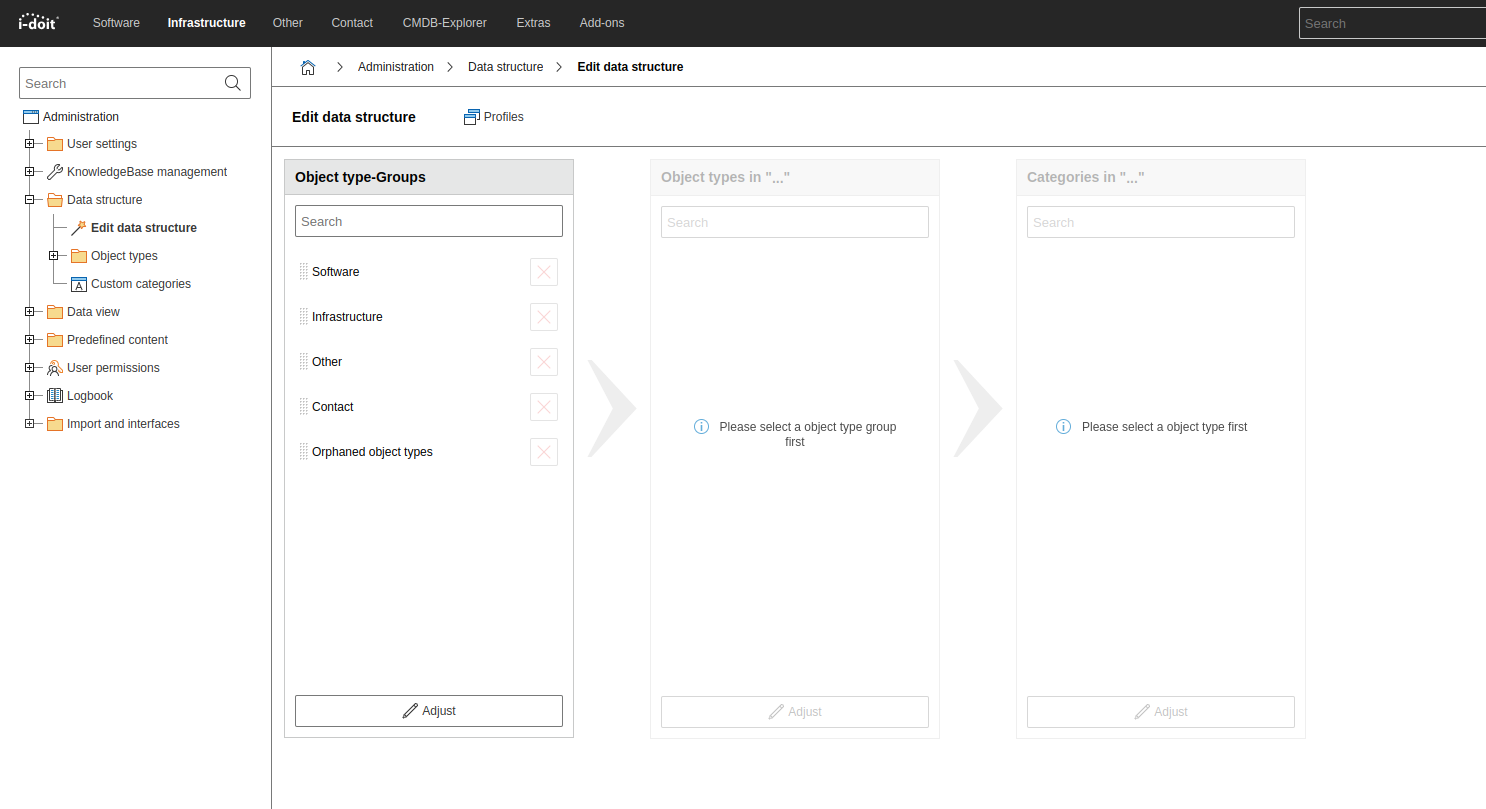Select the Software group row
This screenshot has height=809, width=1486.
tap(429, 272)
